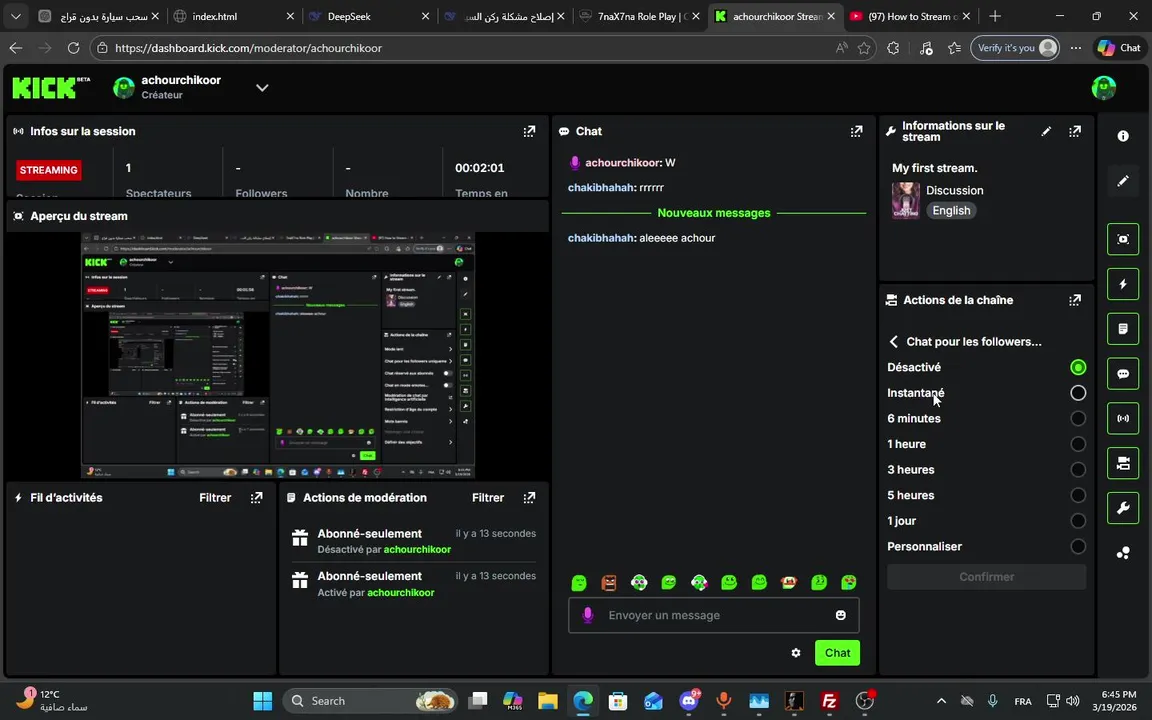Insert the crying heart-eyes emote at row end

pyautogui.click(x=849, y=582)
